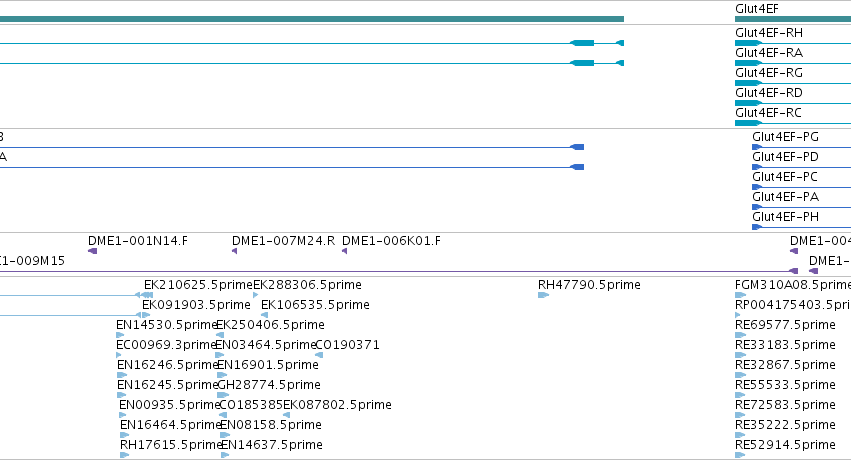Click the Glut4EF-PC protein label
Image resolution: width=851 pixels, height=460 pixels.
click(785, 177)
